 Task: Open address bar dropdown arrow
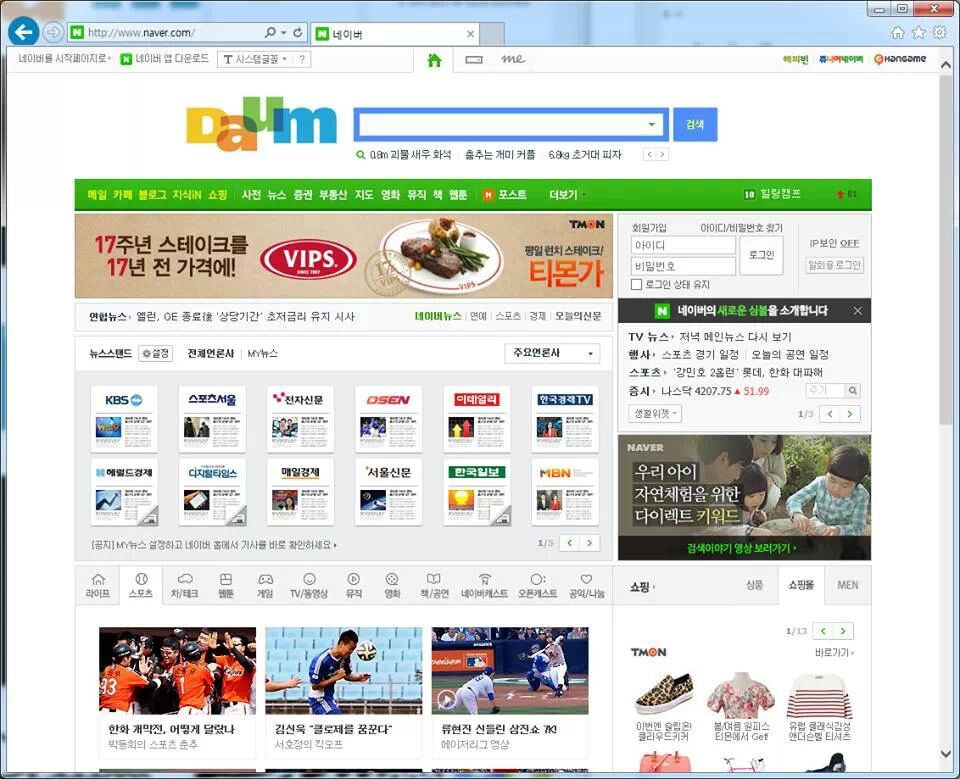[284, 32]
